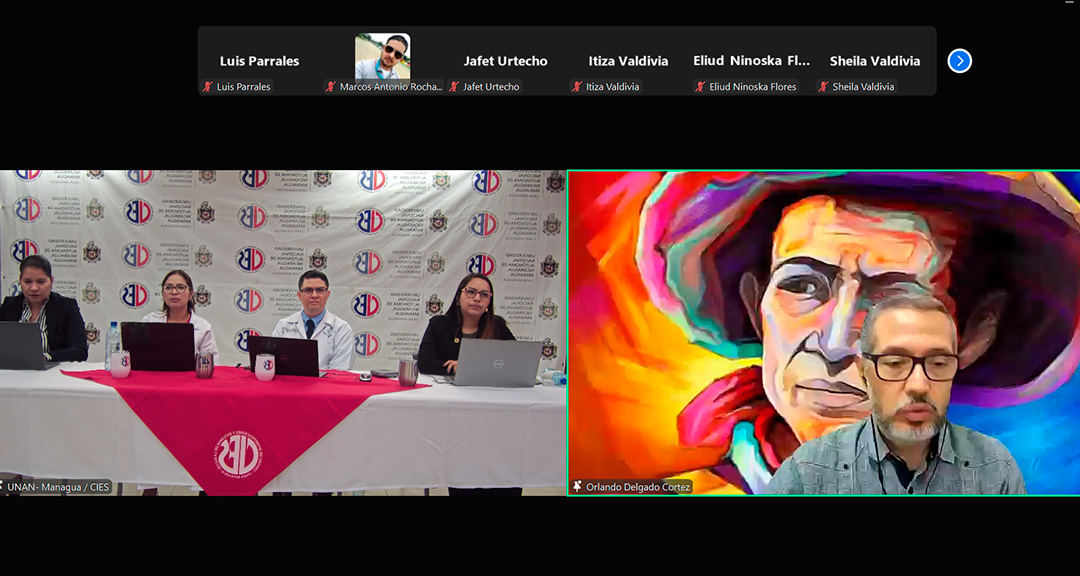
Task: Click Sheila Valdivia's muted microphone icon
Action: coord(823,87)
